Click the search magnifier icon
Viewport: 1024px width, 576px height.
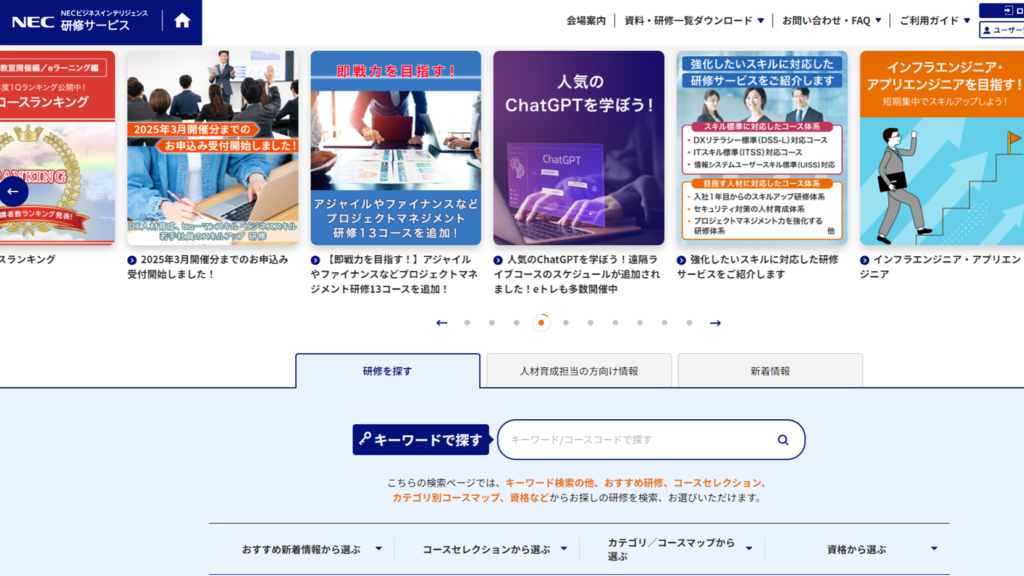pyautogui.click(x=783, y=439)
